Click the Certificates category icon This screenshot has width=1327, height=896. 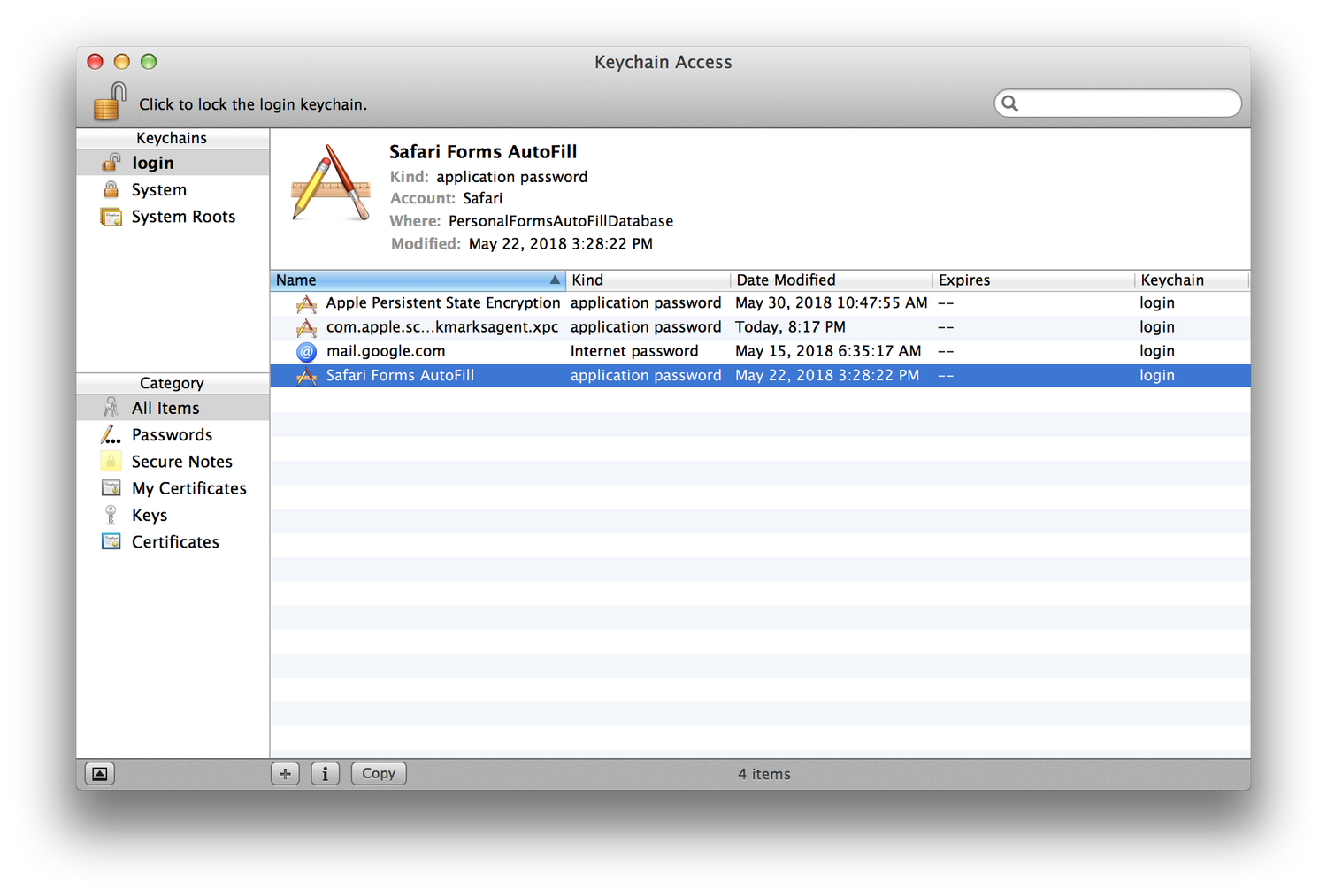tap(111, 541)
